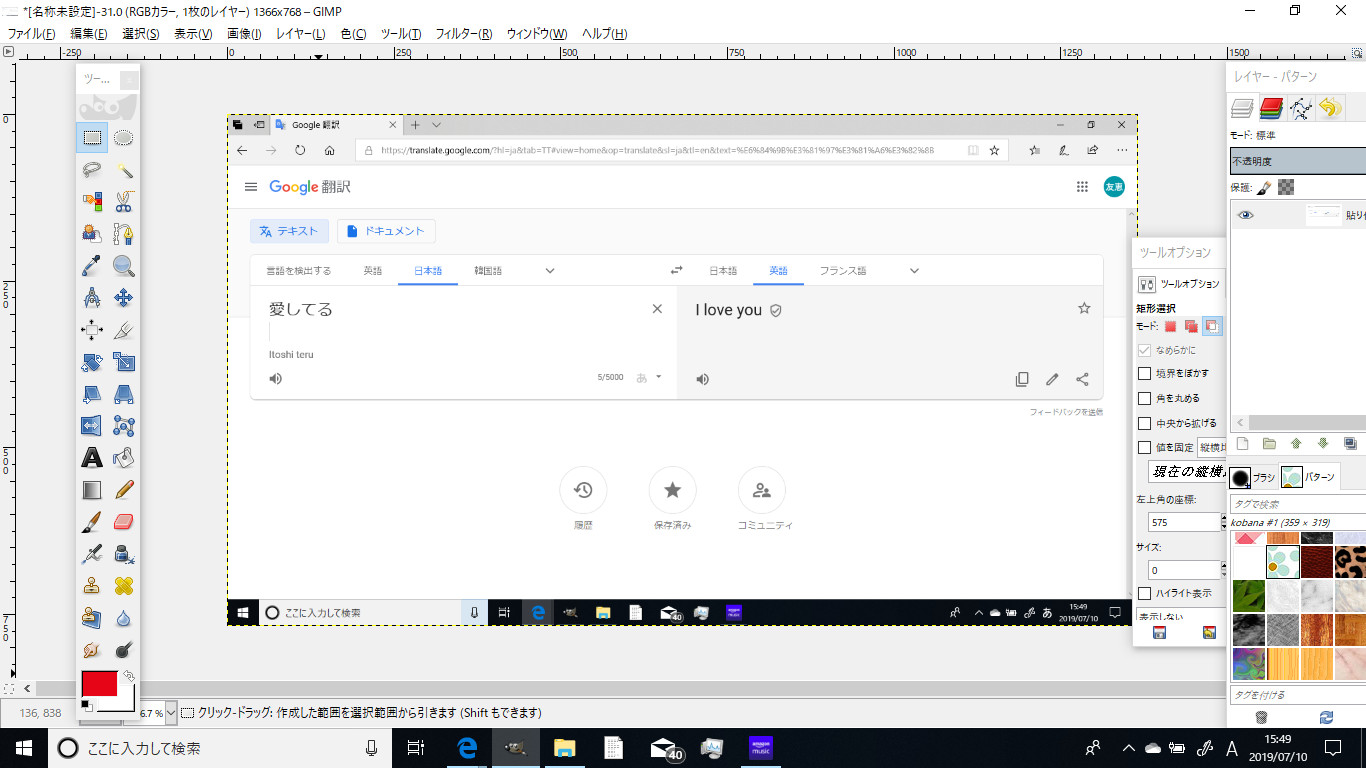Open the レイヤー(L) menu
This screenshot has height=768, width=1366.
click(x=301, y=34)
